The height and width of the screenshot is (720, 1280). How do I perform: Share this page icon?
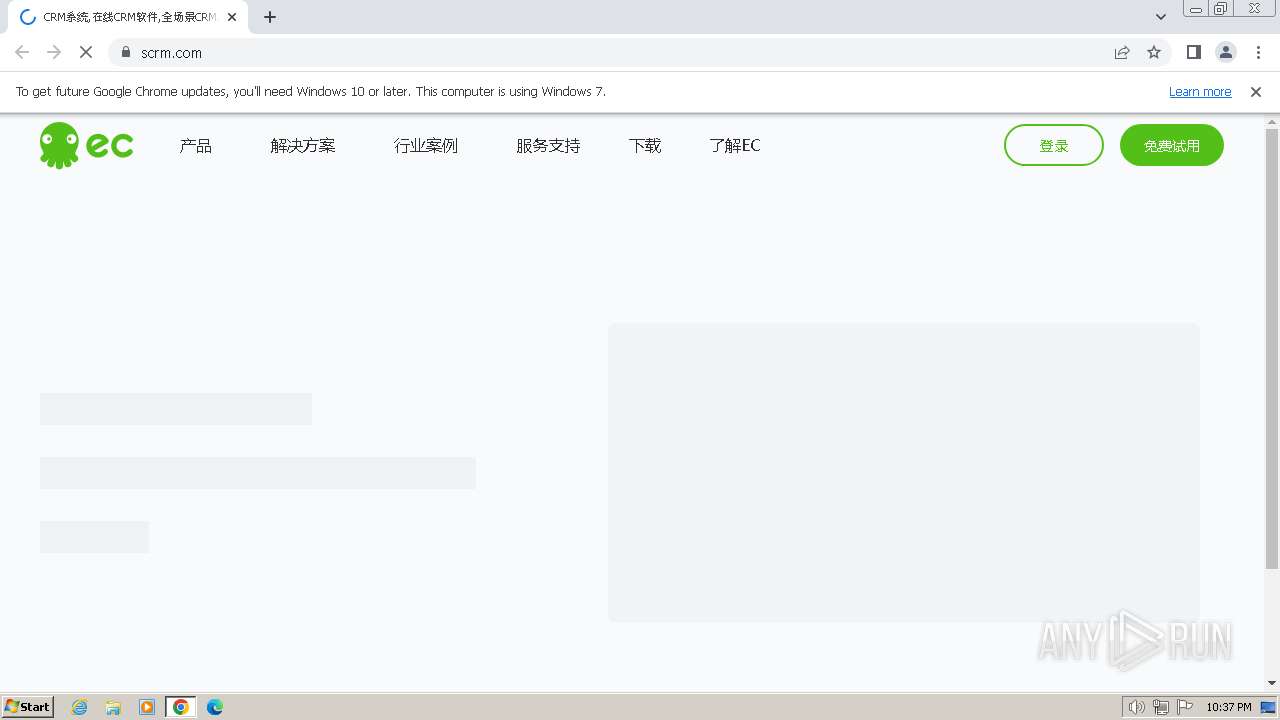coord(1122,52)
